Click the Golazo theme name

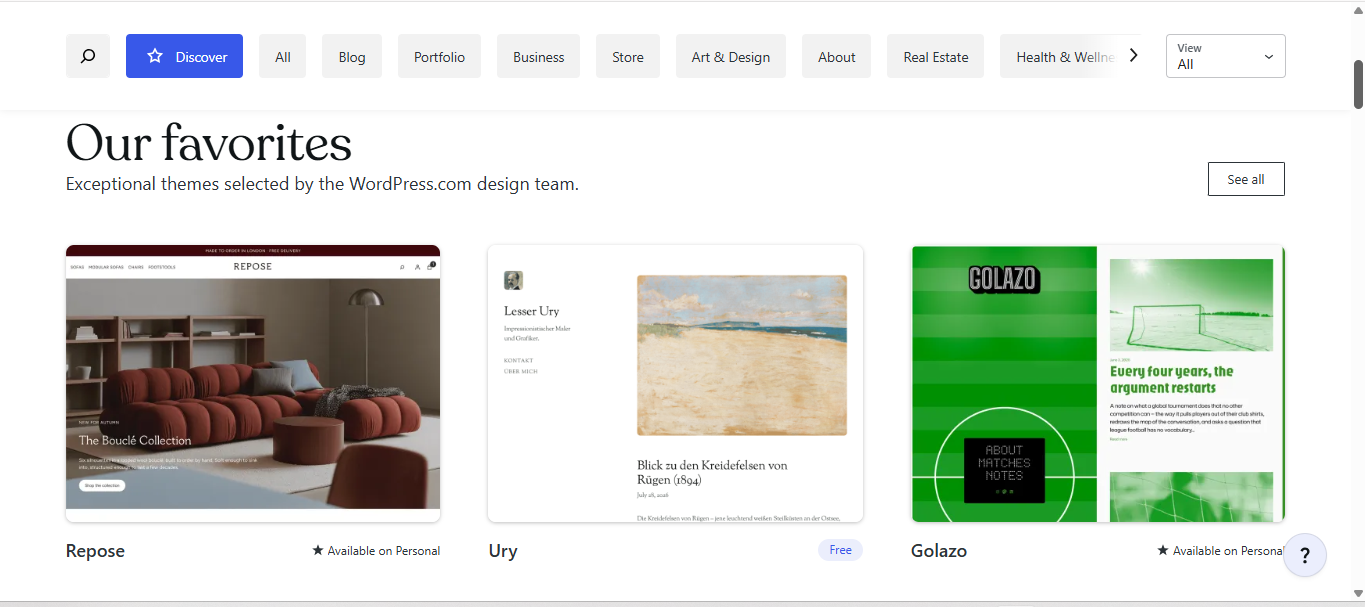939,551
